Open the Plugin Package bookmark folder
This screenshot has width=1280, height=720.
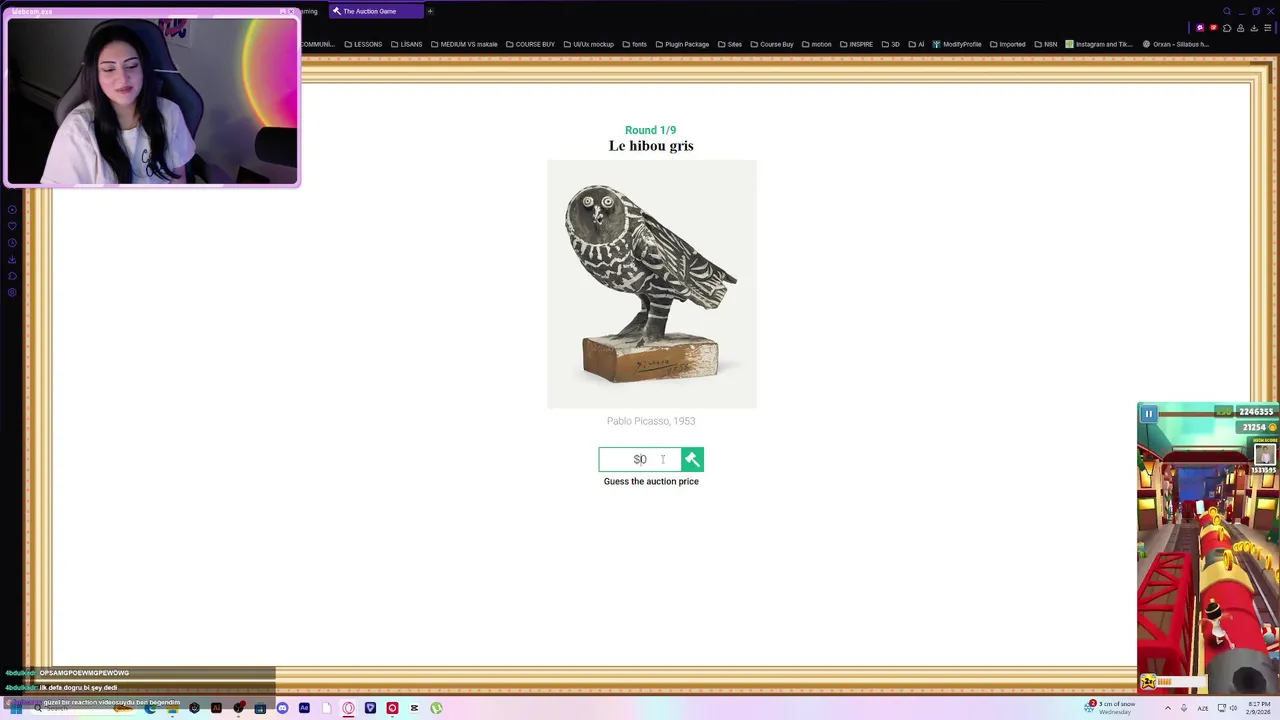click(x=681, y=44)
